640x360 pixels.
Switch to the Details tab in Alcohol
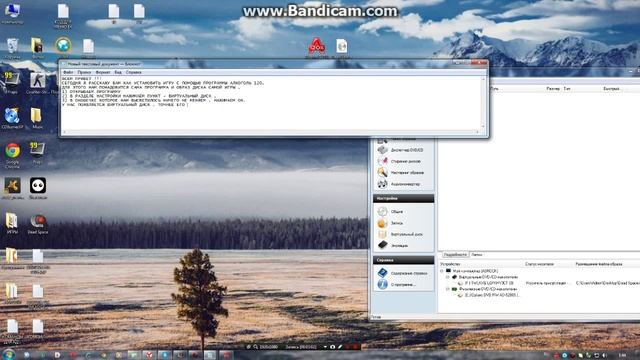455,255
